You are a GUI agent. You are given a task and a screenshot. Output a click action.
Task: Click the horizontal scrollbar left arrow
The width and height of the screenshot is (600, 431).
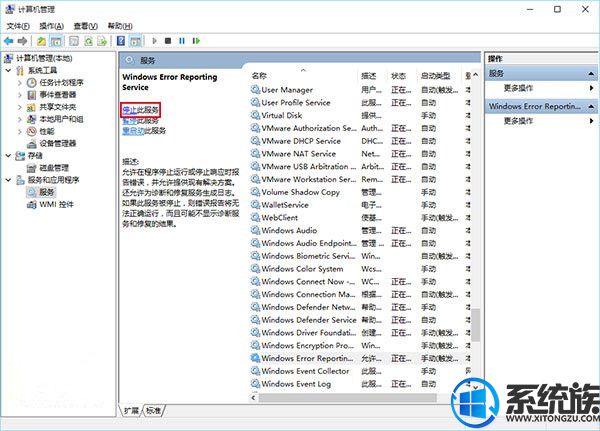(254, 398)
